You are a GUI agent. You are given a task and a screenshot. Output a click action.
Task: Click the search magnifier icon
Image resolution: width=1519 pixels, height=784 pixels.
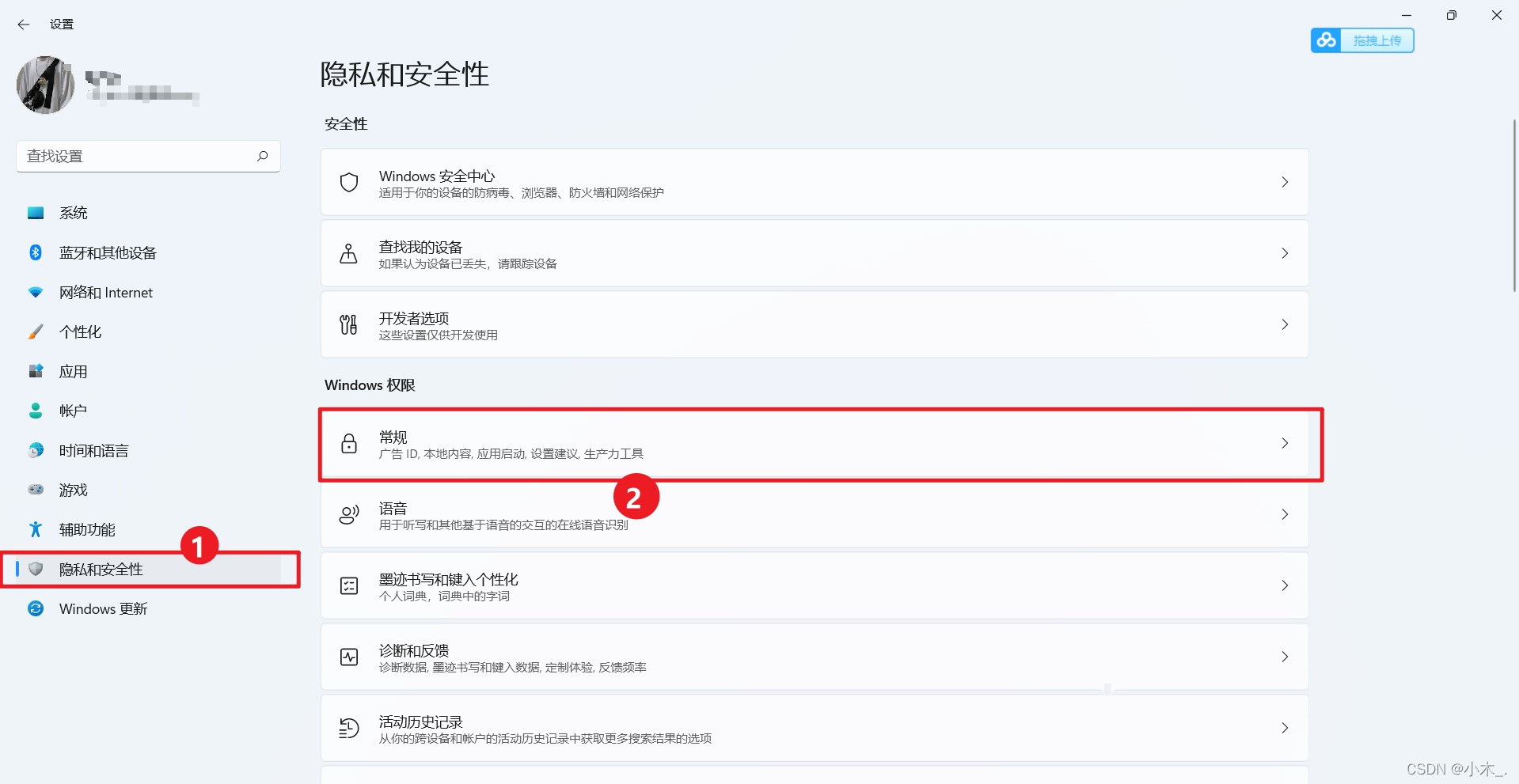click(x=263, y=156)
